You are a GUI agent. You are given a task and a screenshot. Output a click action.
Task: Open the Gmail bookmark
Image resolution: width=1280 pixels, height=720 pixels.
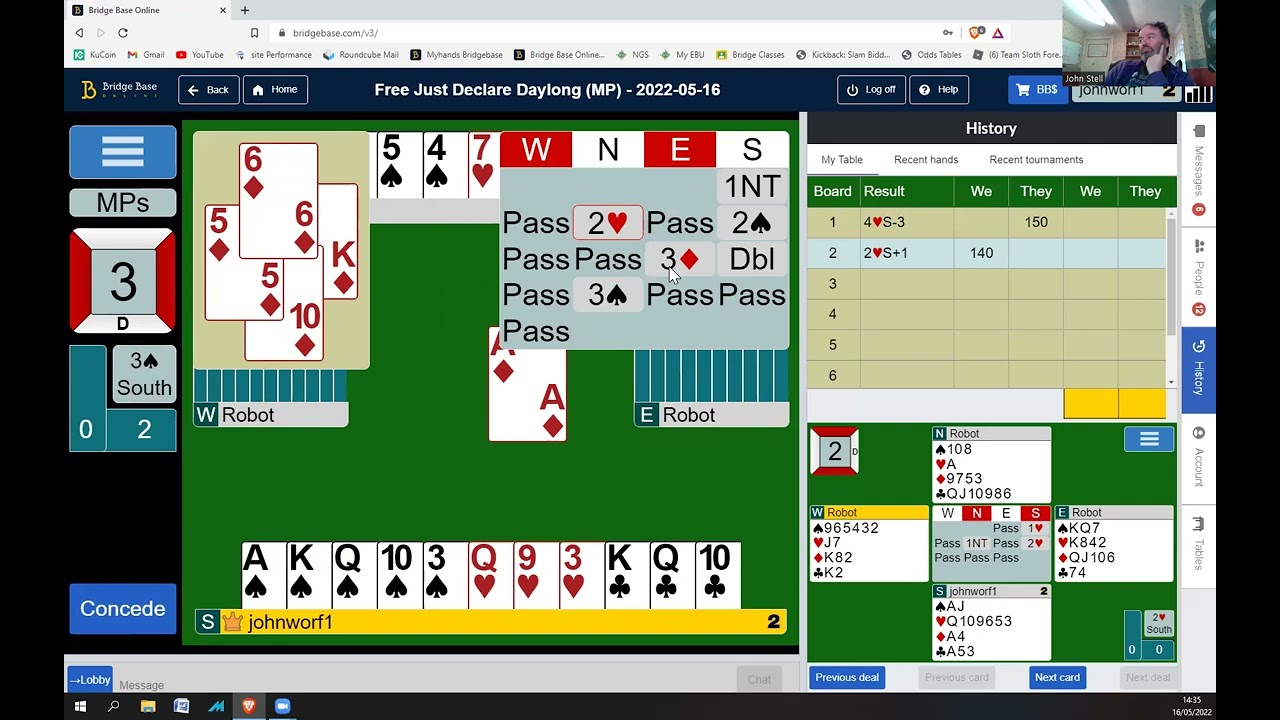coord(146,55)
